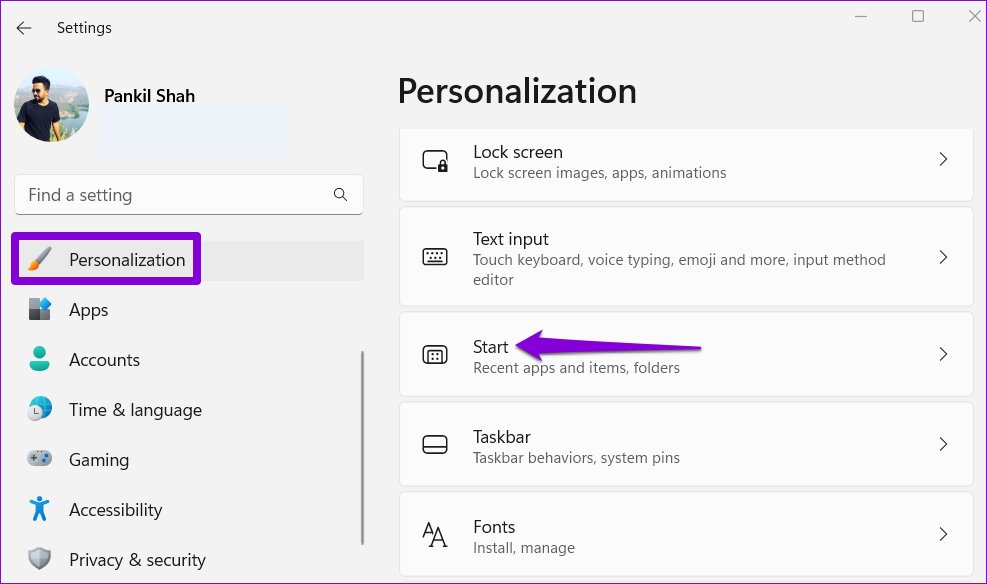Expand Taskbar with its chevron

[943, 444]
